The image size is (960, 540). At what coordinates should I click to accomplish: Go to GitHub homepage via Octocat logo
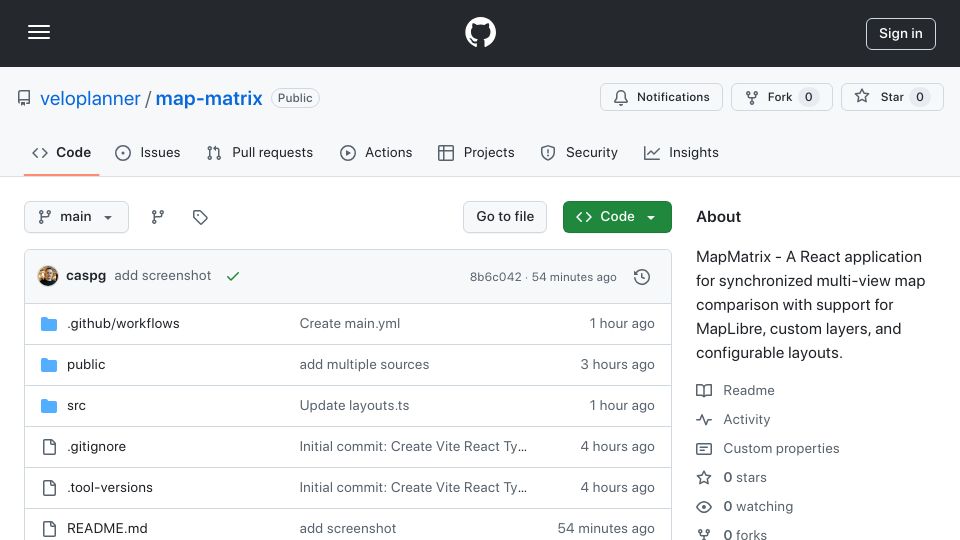(x=480, y=32)
